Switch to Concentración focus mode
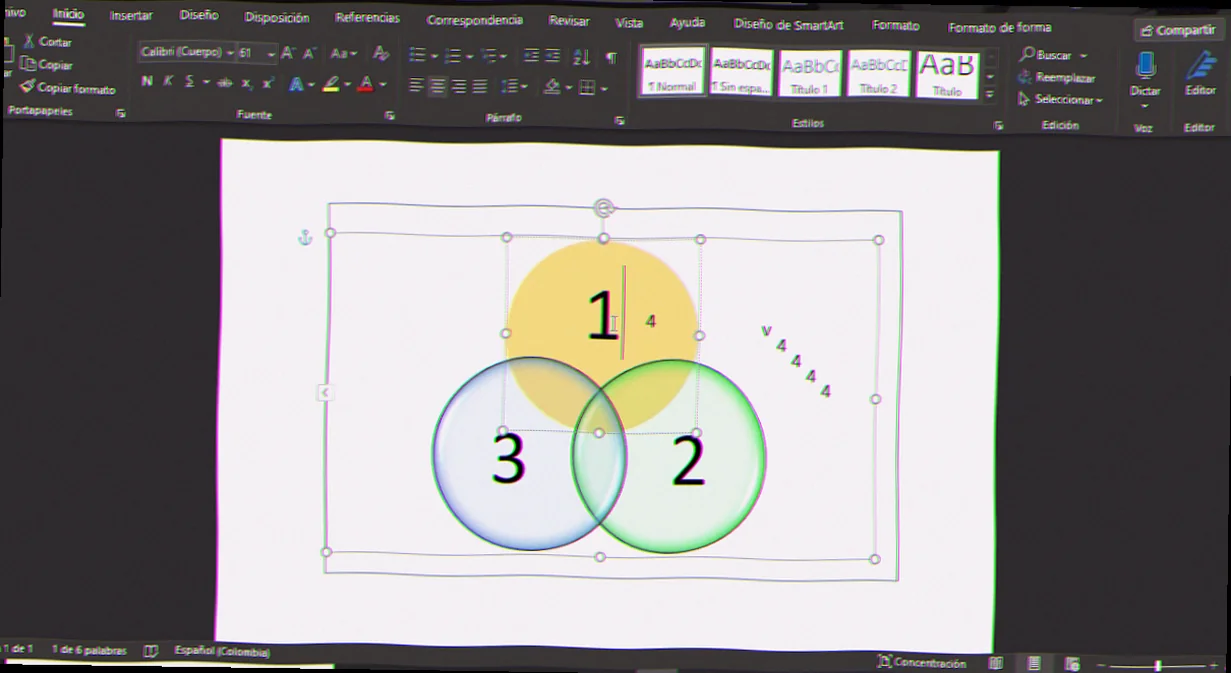The image size is (1231, 673). pyautogui.click(x=922, y=662)
